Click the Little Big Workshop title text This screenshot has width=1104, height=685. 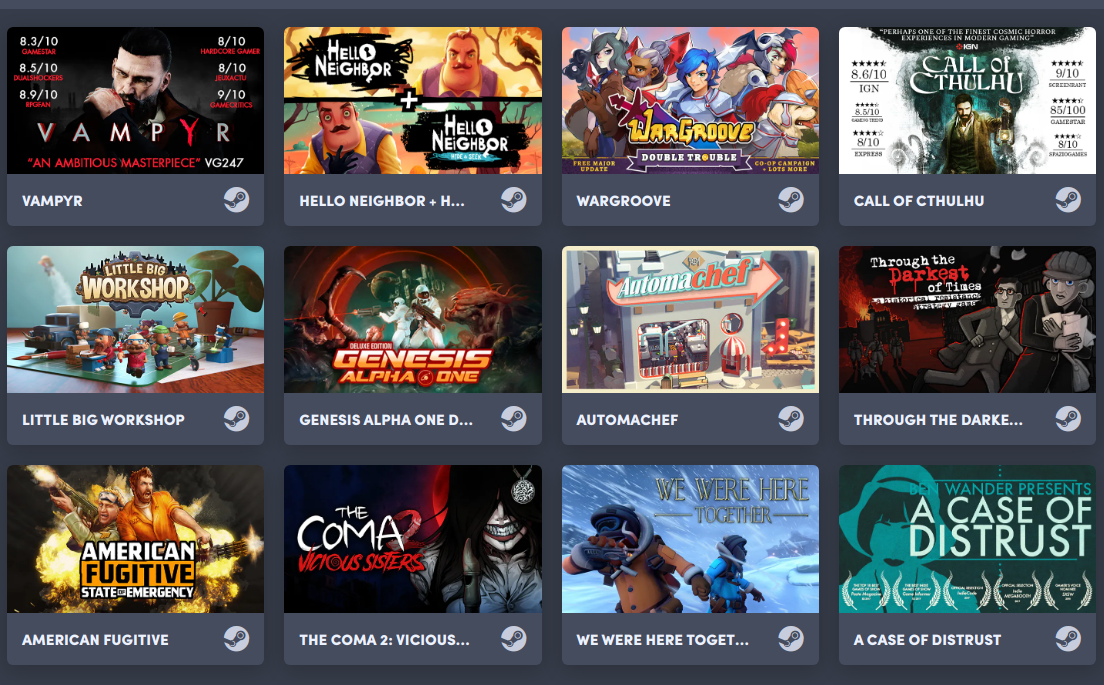tap(104, 420)
